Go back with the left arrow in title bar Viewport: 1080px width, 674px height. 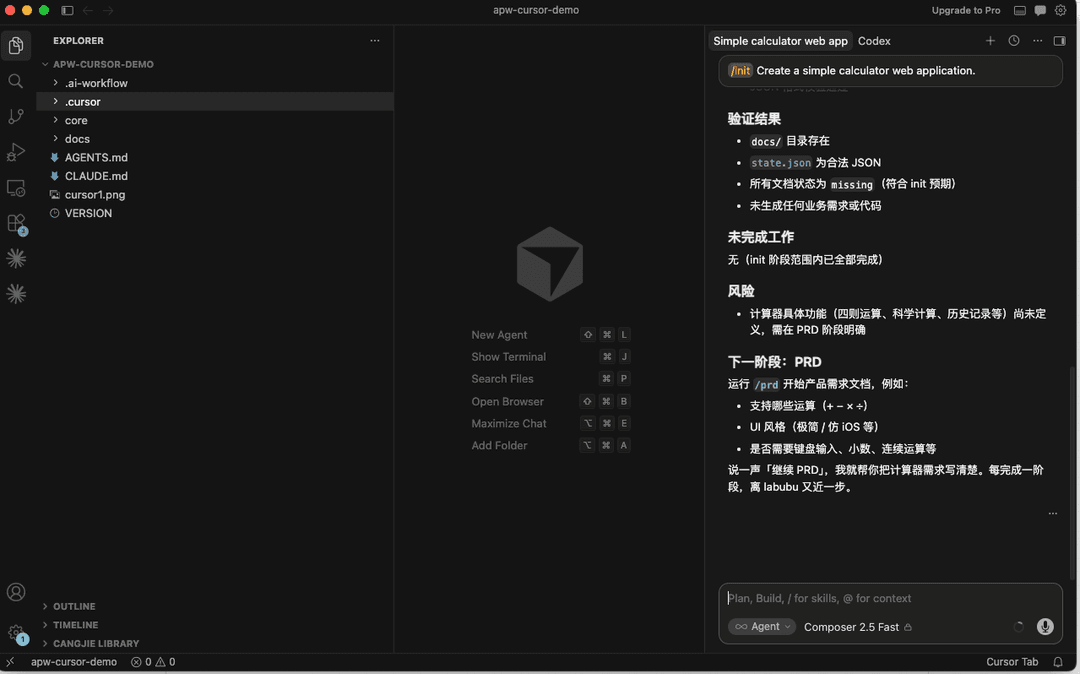[x=88, y=10]
